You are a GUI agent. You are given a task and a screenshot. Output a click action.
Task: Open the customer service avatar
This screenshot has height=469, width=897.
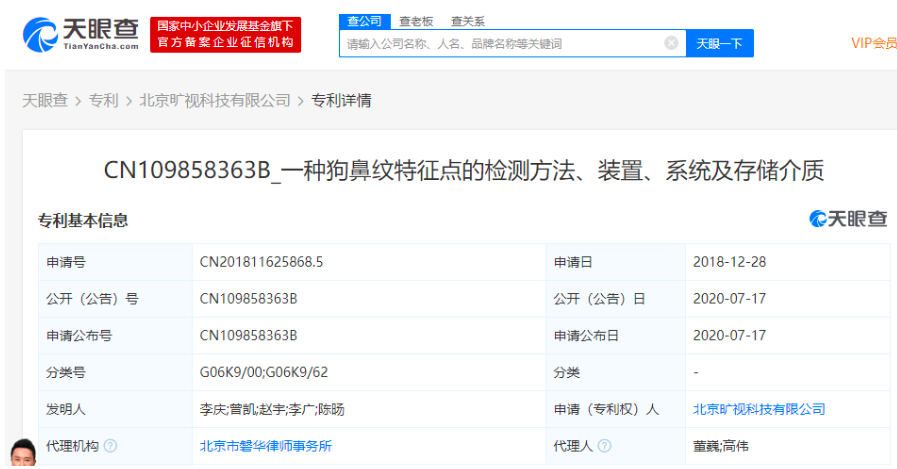23,453
